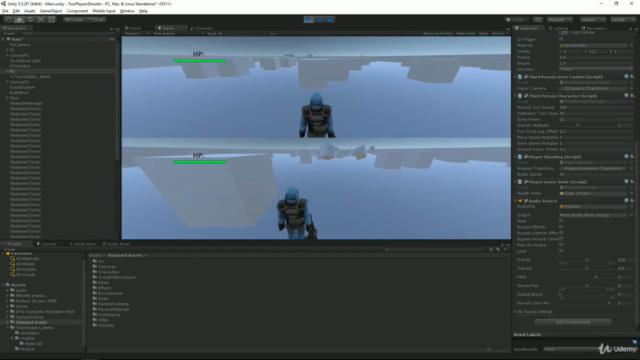640x360 pixels.
Task: Enable Loop checkbox in Audio Source
Action: pyautogui.click(x=561, y=251)
